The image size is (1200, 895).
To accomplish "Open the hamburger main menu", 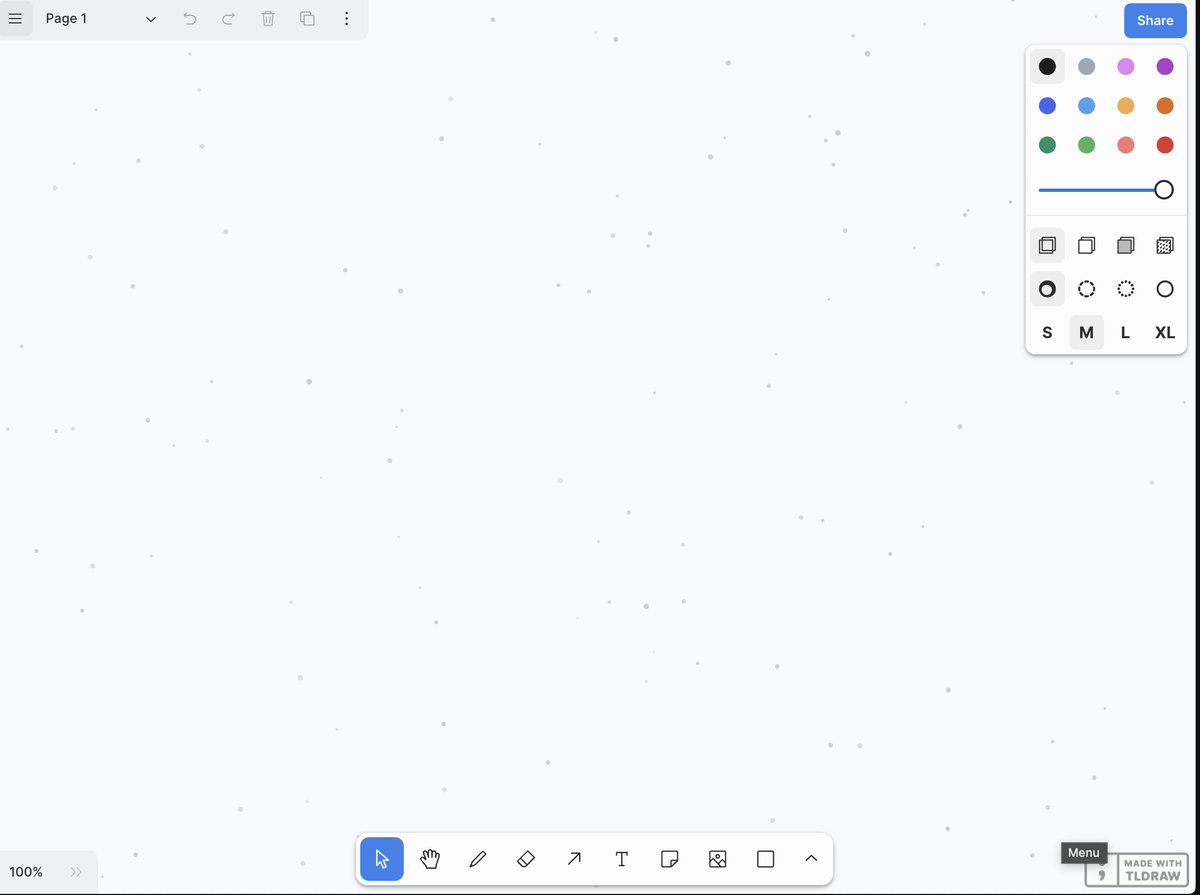I will pos(15,19).
